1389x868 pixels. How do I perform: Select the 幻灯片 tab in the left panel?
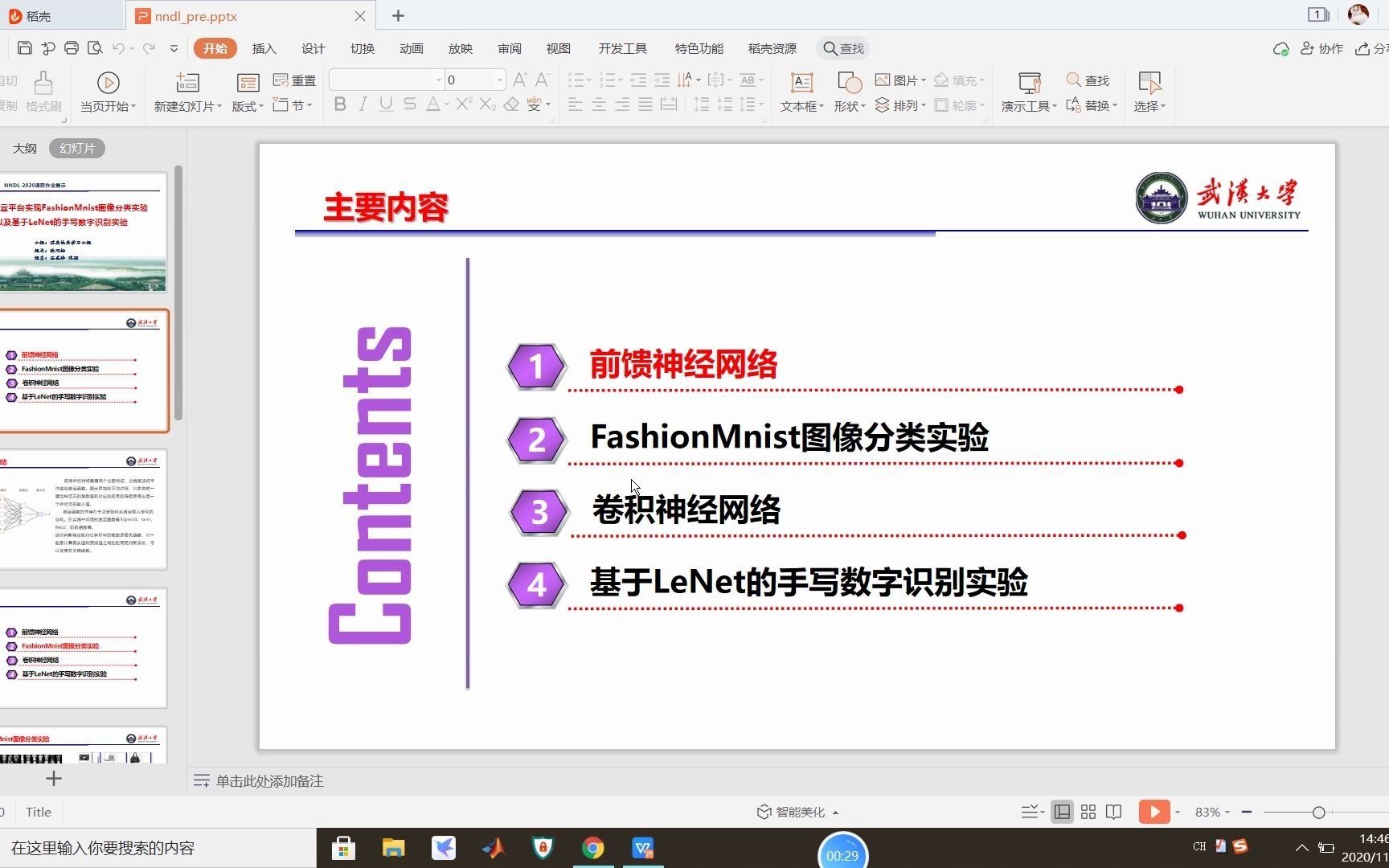[x=76, y=148]
